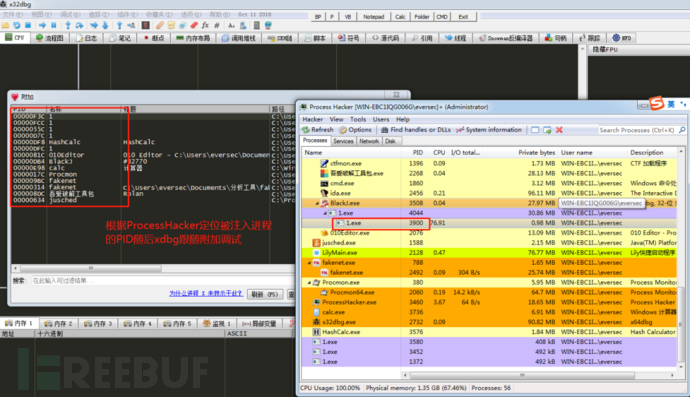Click the Scylla icon in x32dbg toolbar
The image size is (690, 397).
[146, 26]
